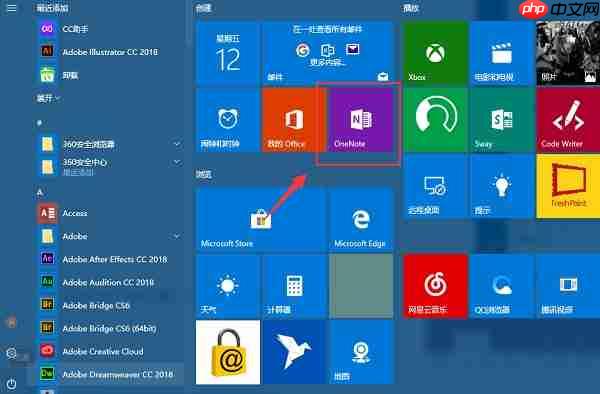The height and width of the screenshot is (394, 600).
Task: Launch Adobe Creative Cloud
Action: click(x=109, y=351)
